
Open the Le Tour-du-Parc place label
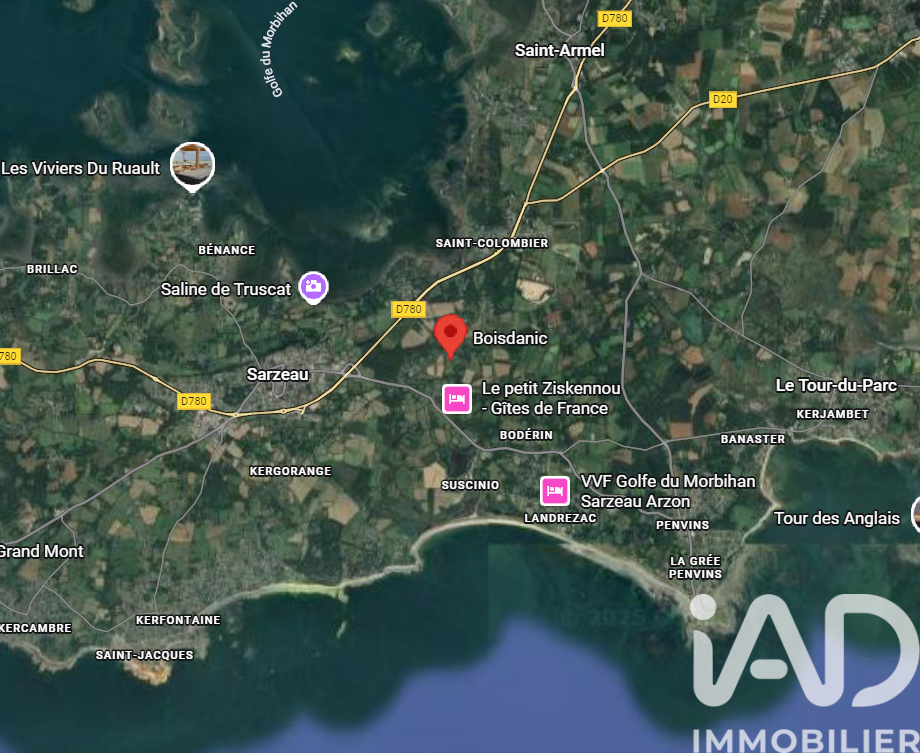tap(836, 385)
